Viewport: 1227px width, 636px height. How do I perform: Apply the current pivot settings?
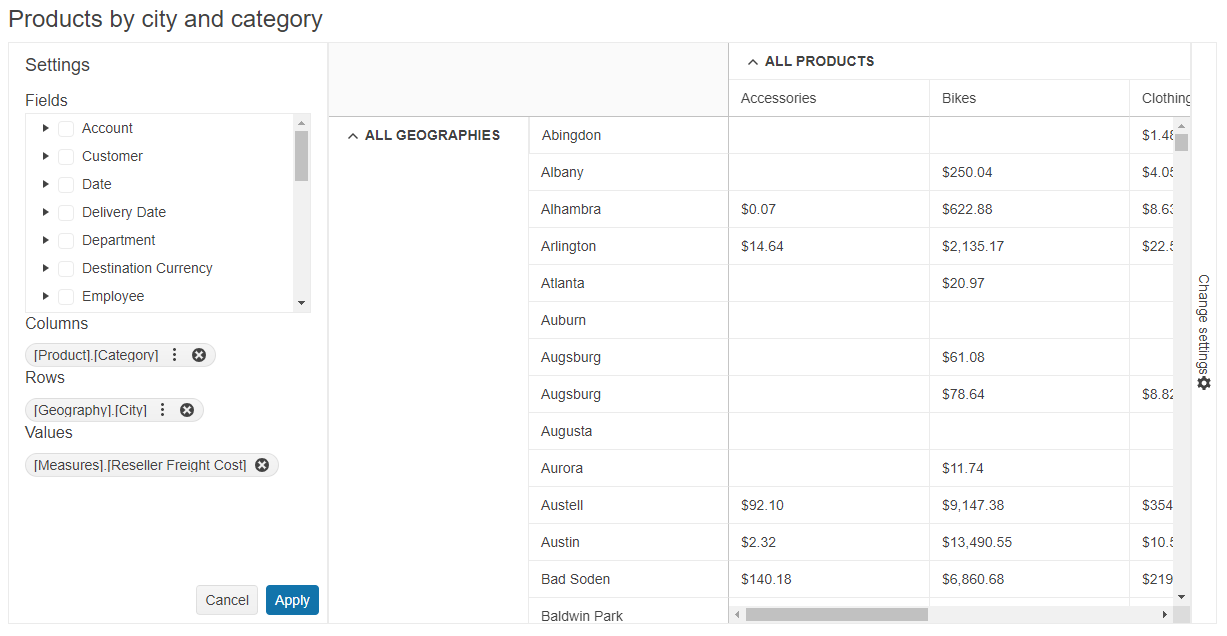pos(292,600)
